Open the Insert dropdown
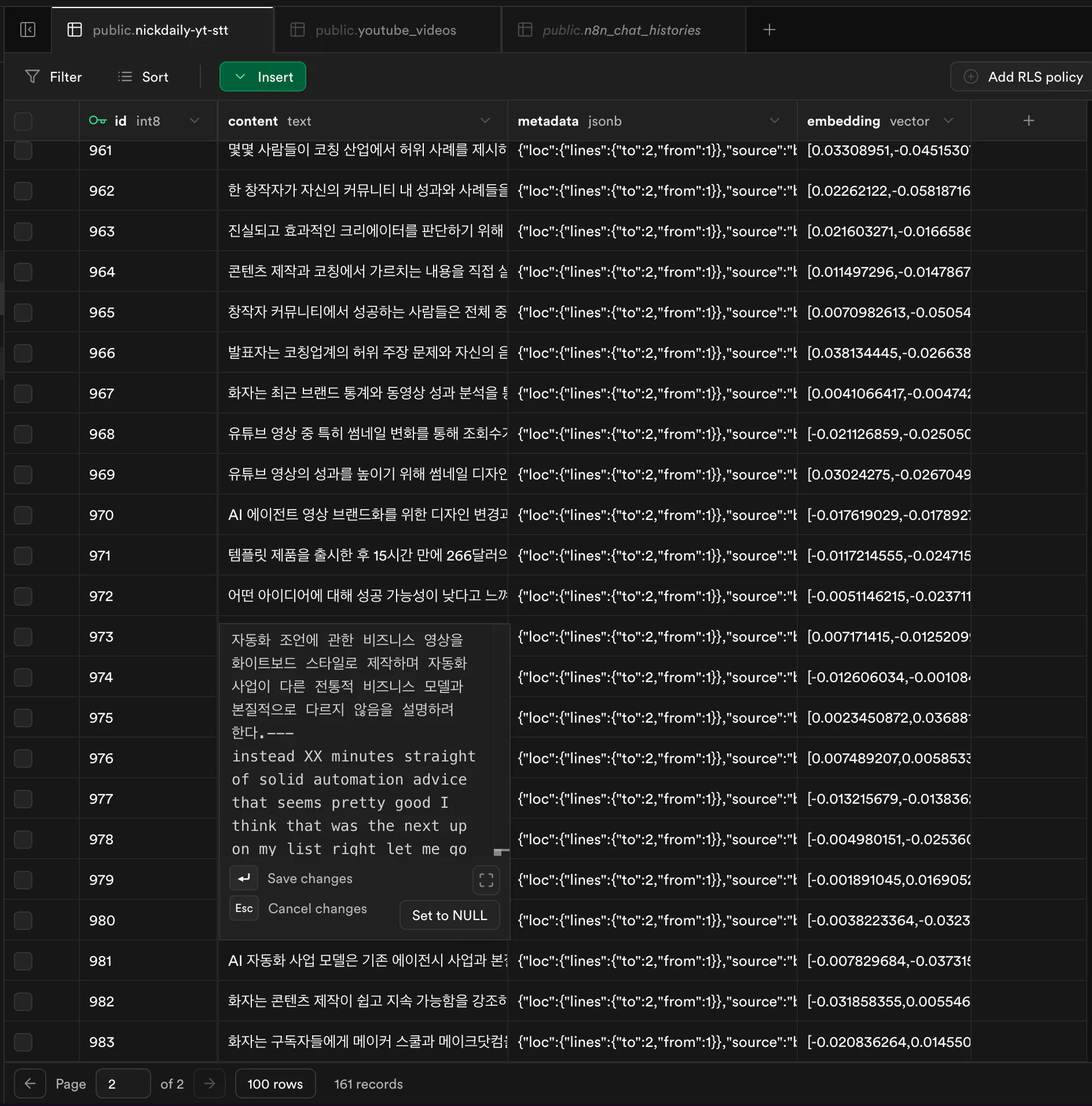Image resolution: width=1092 pixels, height=1106 pixels. click(262, 76)
